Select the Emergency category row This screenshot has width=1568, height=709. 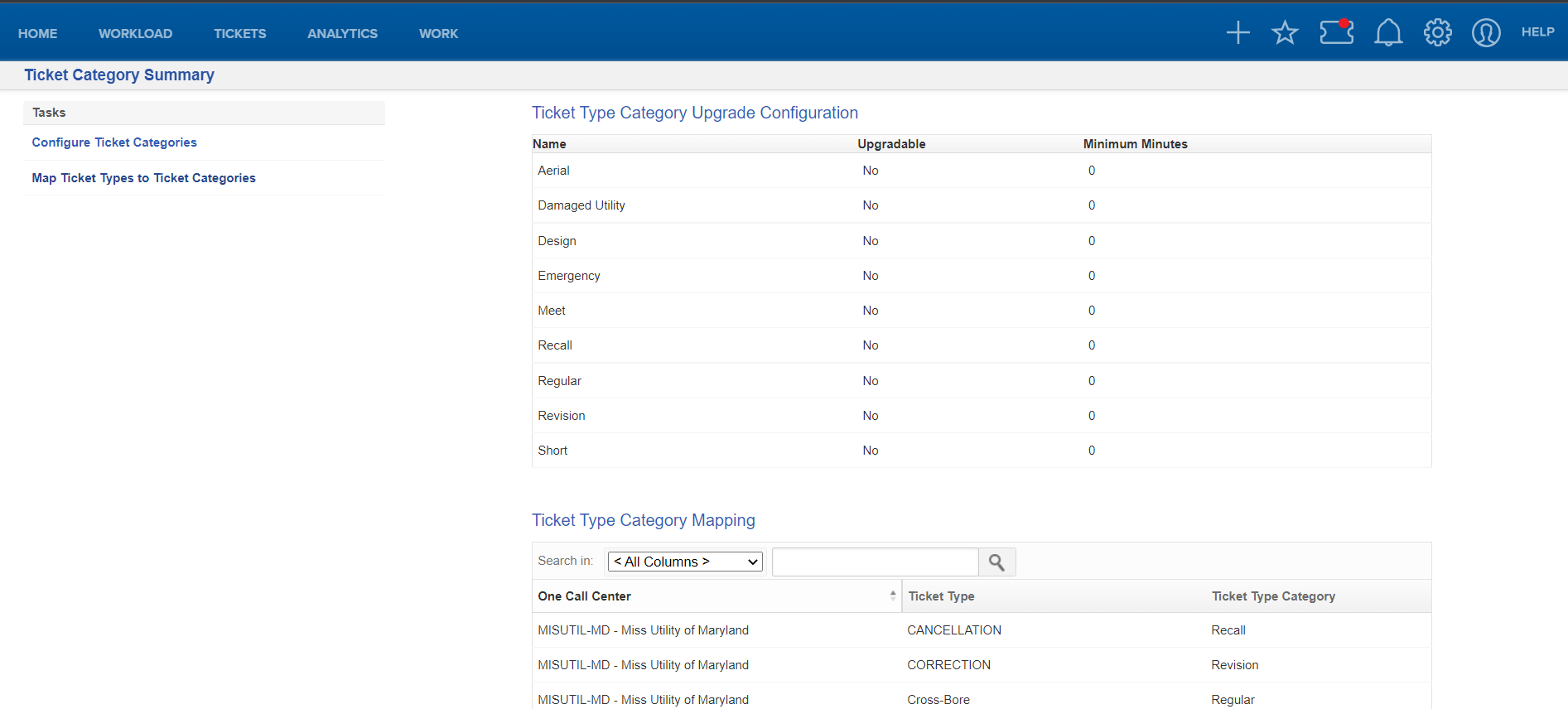click(x=982, y=276)
